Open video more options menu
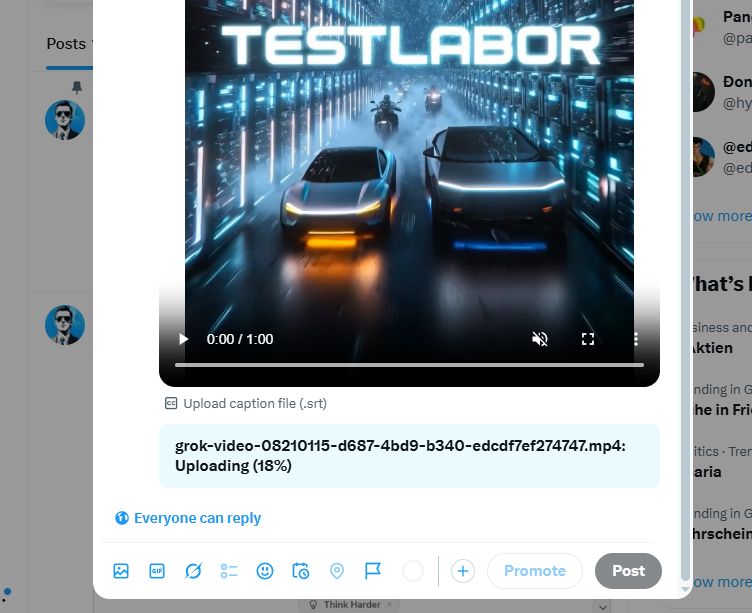The width and height of the screenshot is (752, 613). [636, 339]
